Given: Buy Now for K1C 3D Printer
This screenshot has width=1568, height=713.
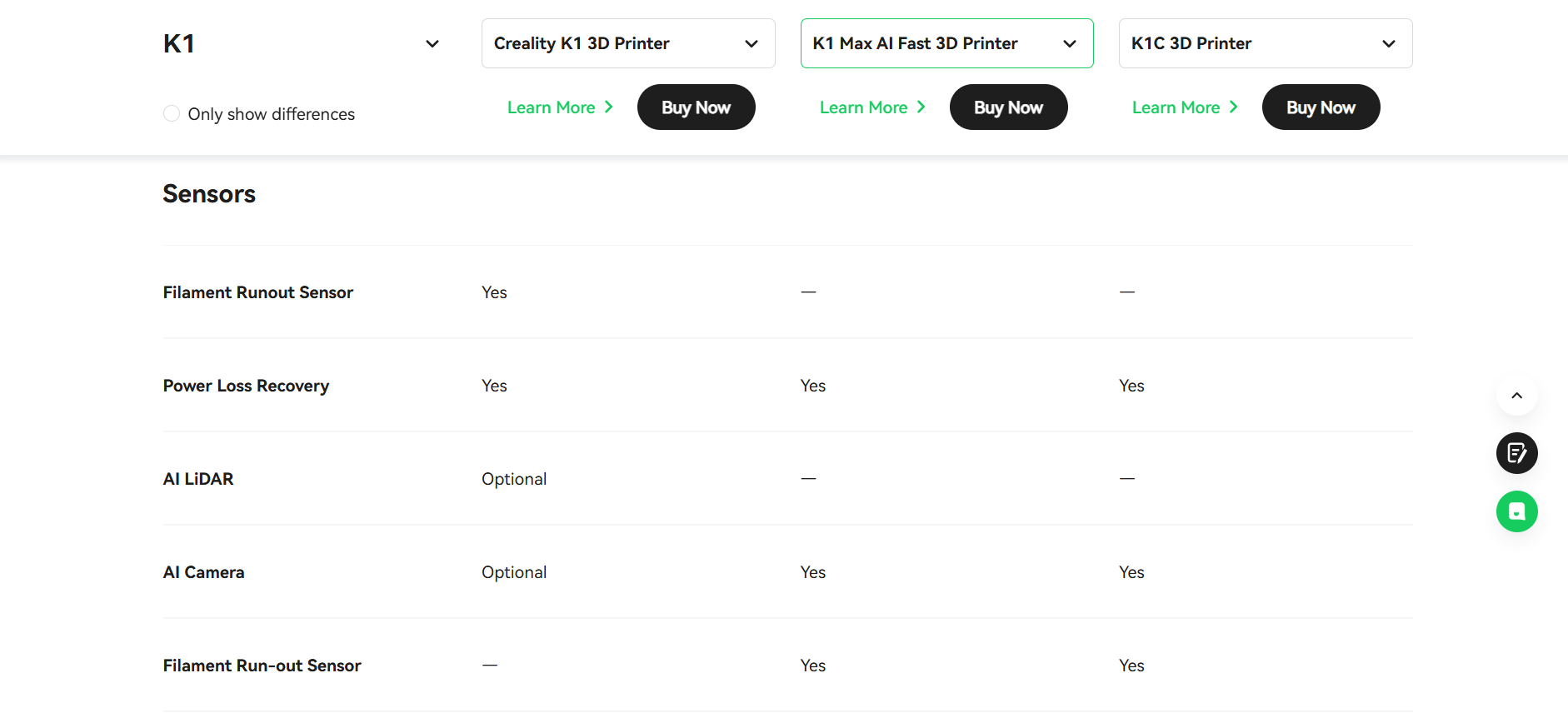Looking at the screenshot, I should (1321, 107).
